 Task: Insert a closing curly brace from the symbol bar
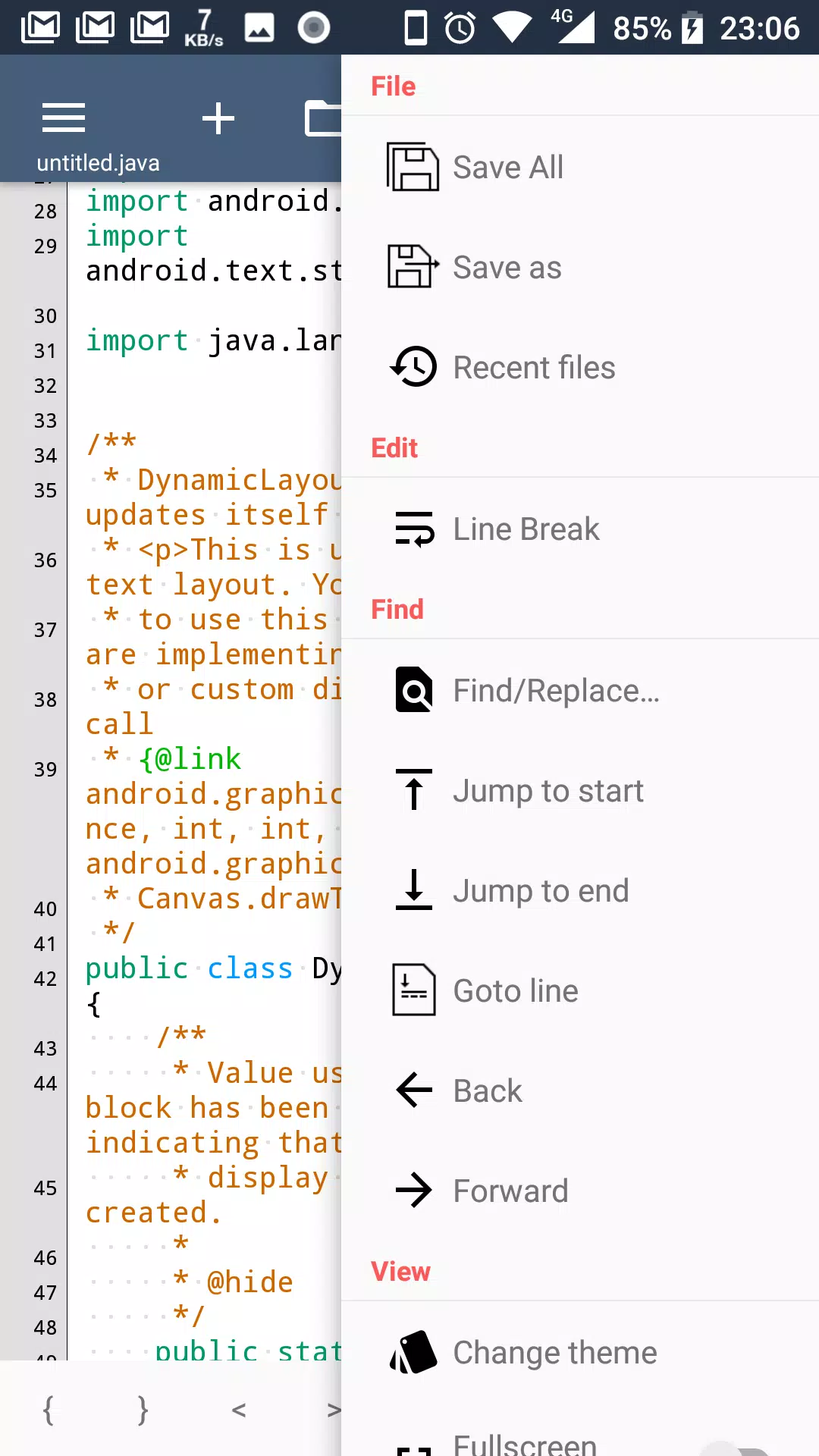click(143, 1410)
